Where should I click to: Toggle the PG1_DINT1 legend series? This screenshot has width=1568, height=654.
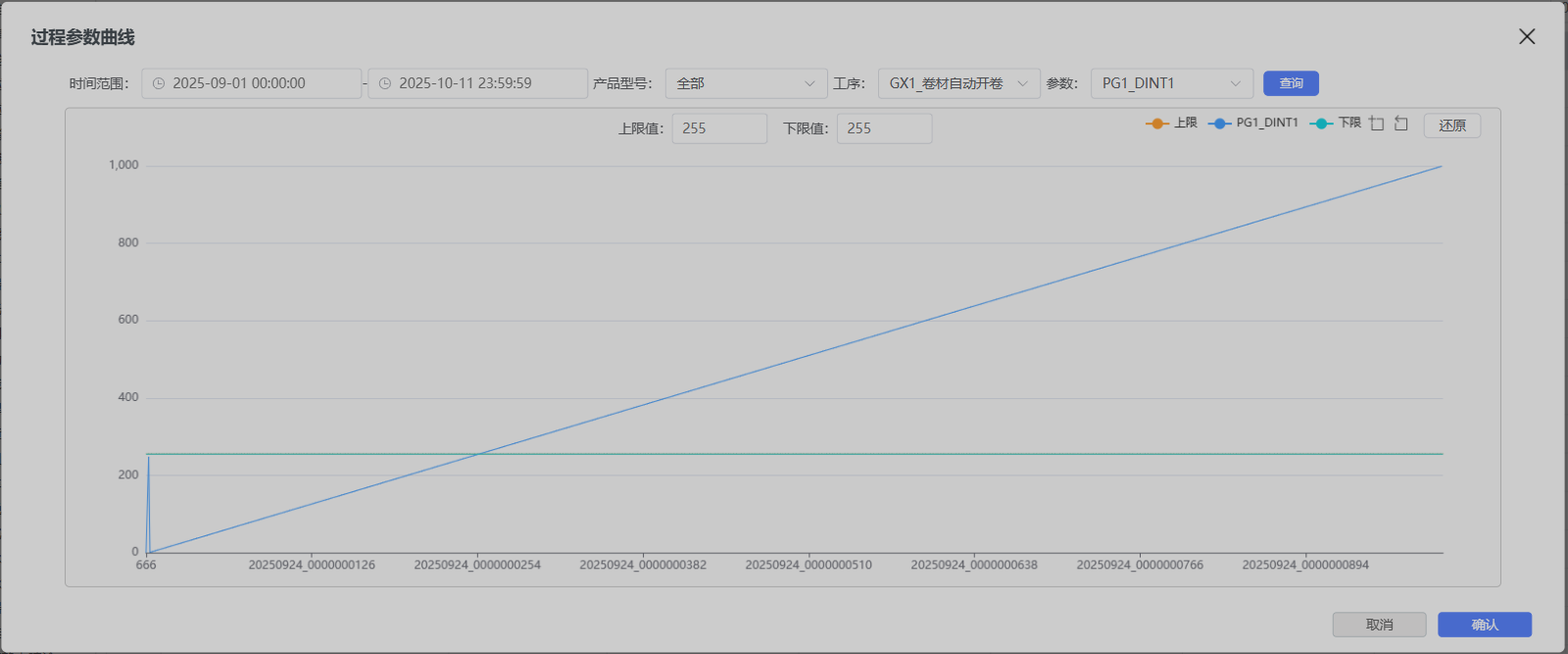pos(1254,124)
